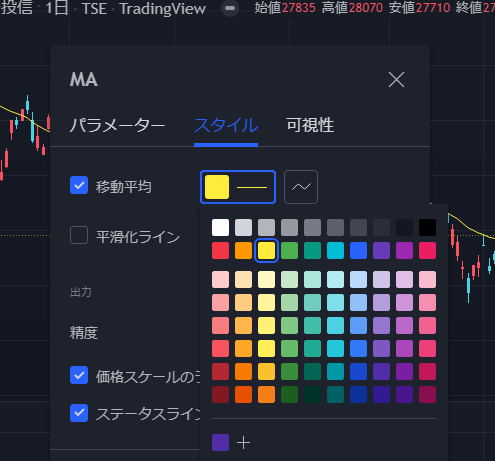Screen dimensions: 495x461
Task: Choose the orange swatch in main row
Action: point(243,250)
